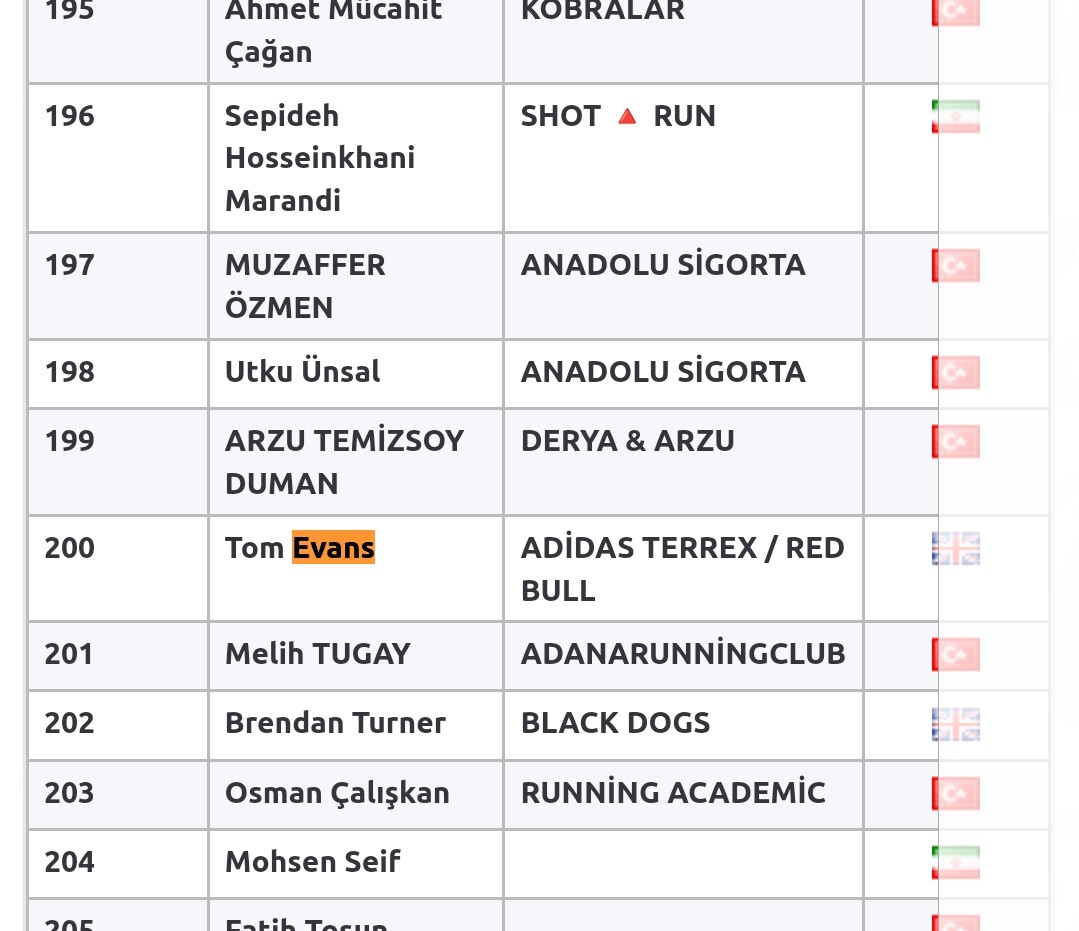Click the name ARZU TEMİZSOY DUMAN
The image size is (1079, 931).
344,462
